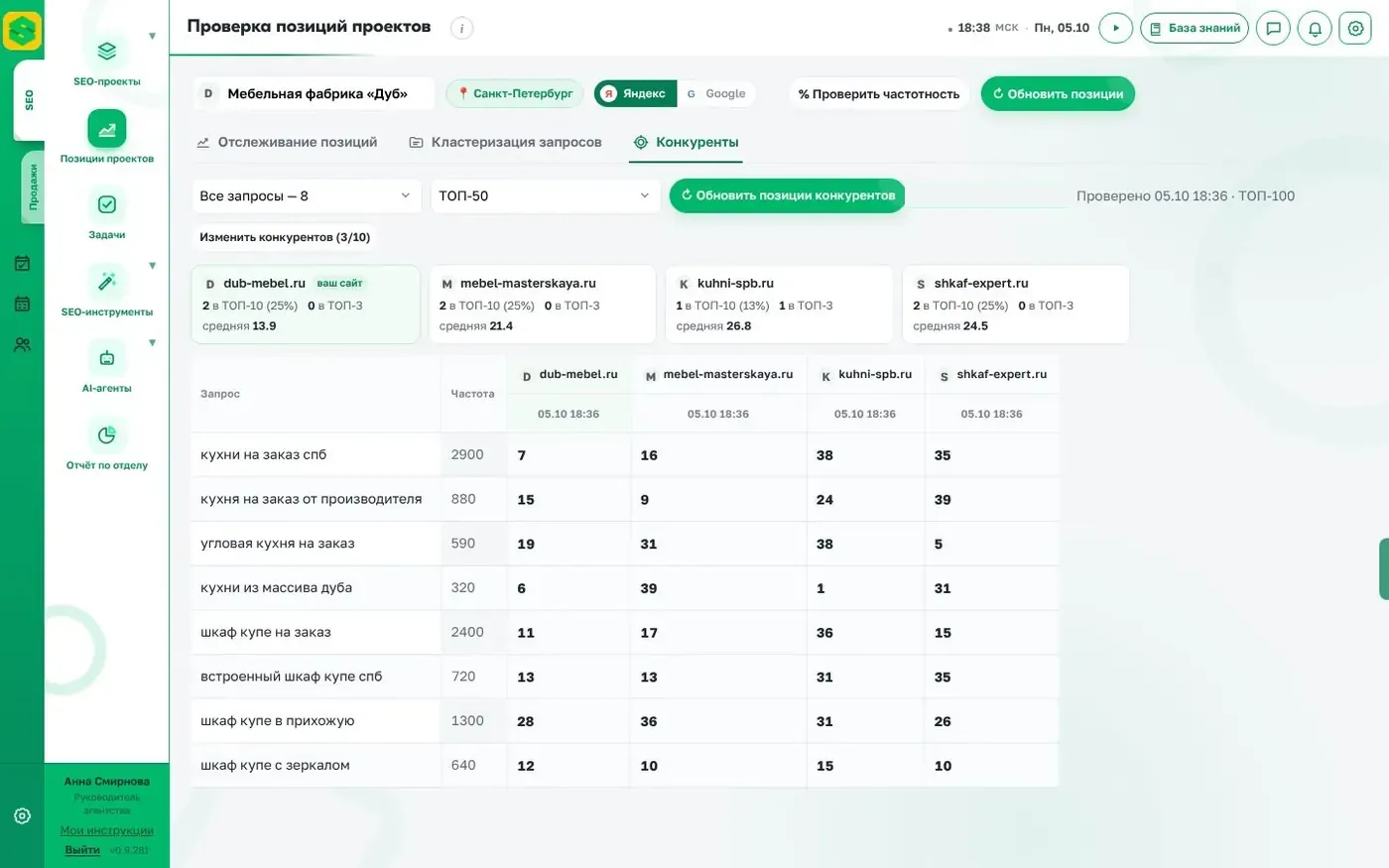
Task: Open the notifications bell icon
Action: click(1315, 28)
